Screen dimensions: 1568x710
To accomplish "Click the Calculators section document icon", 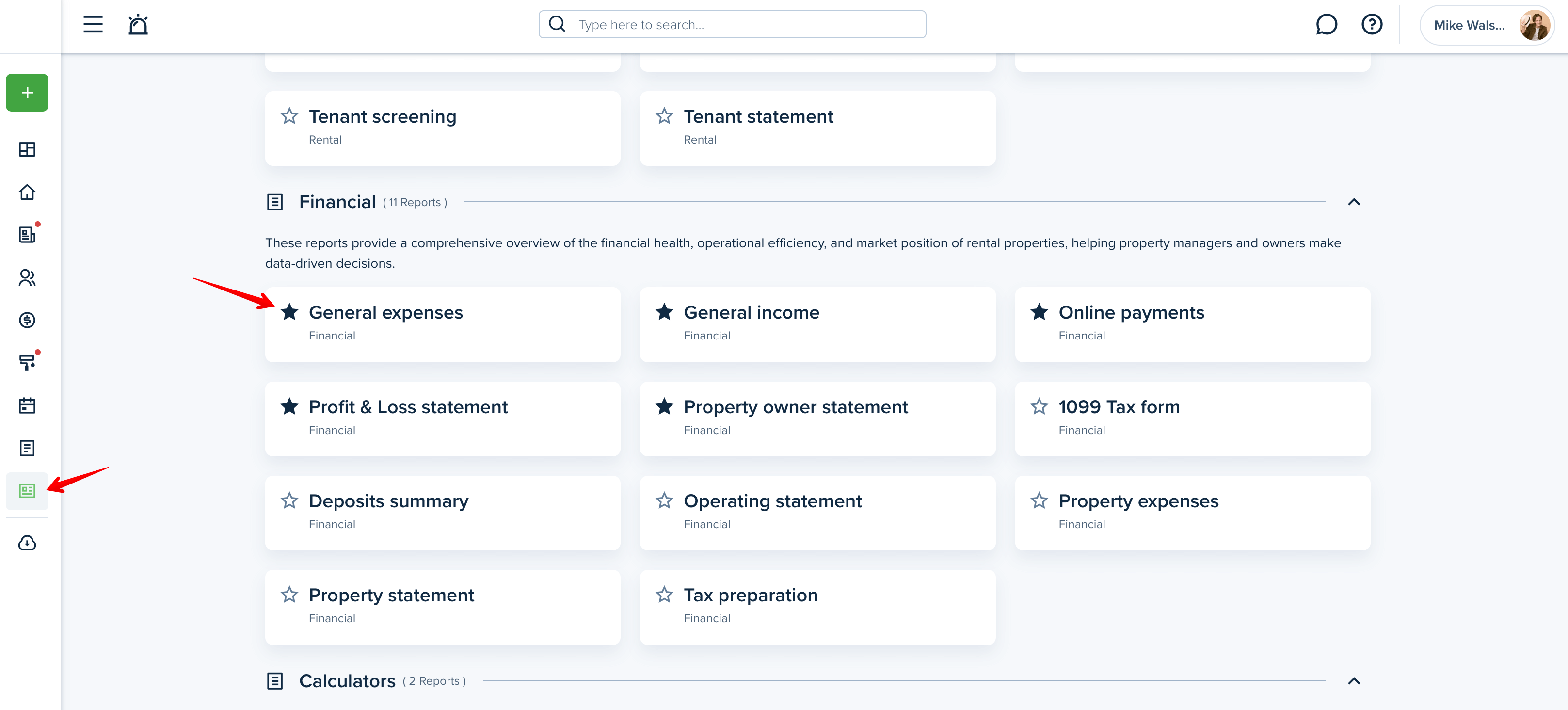I will (x=275, y=681).
